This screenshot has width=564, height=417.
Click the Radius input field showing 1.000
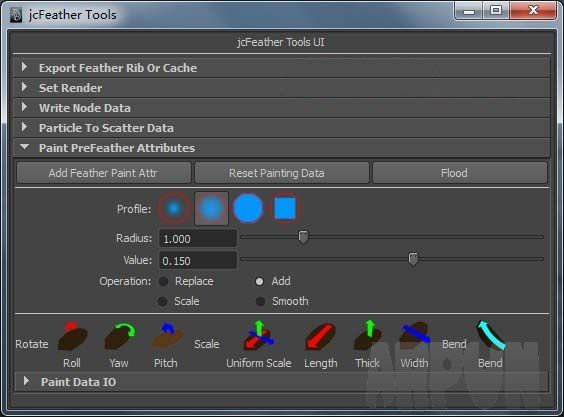pyautogui.click(x=198, y=239)
